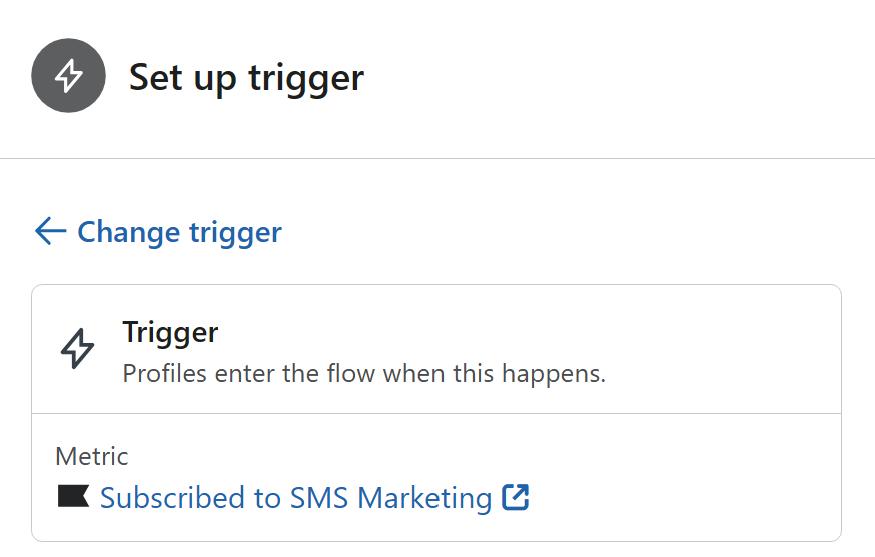Click "Profiles enter the flow when this happens" text
Screen dimensions: 875x557
point(364,374)
